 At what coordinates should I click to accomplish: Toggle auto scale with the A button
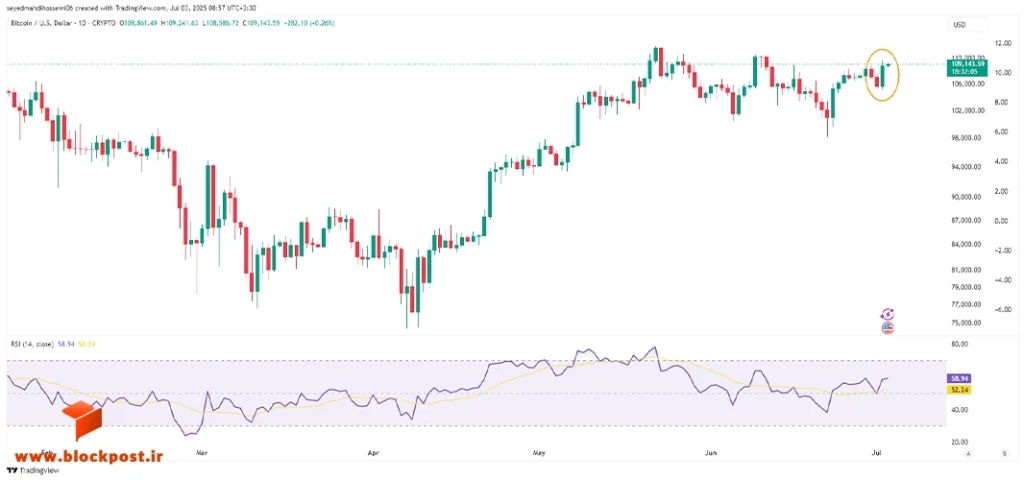[968, 453]
